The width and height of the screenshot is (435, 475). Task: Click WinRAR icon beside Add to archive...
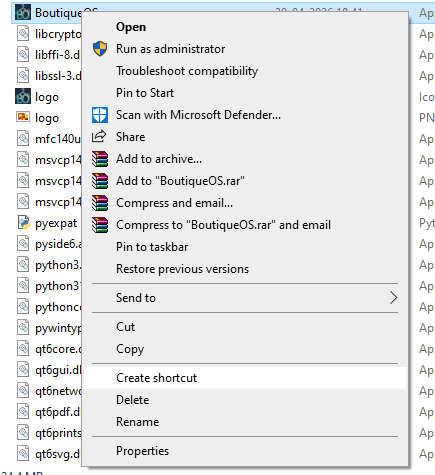pos(100,159)
